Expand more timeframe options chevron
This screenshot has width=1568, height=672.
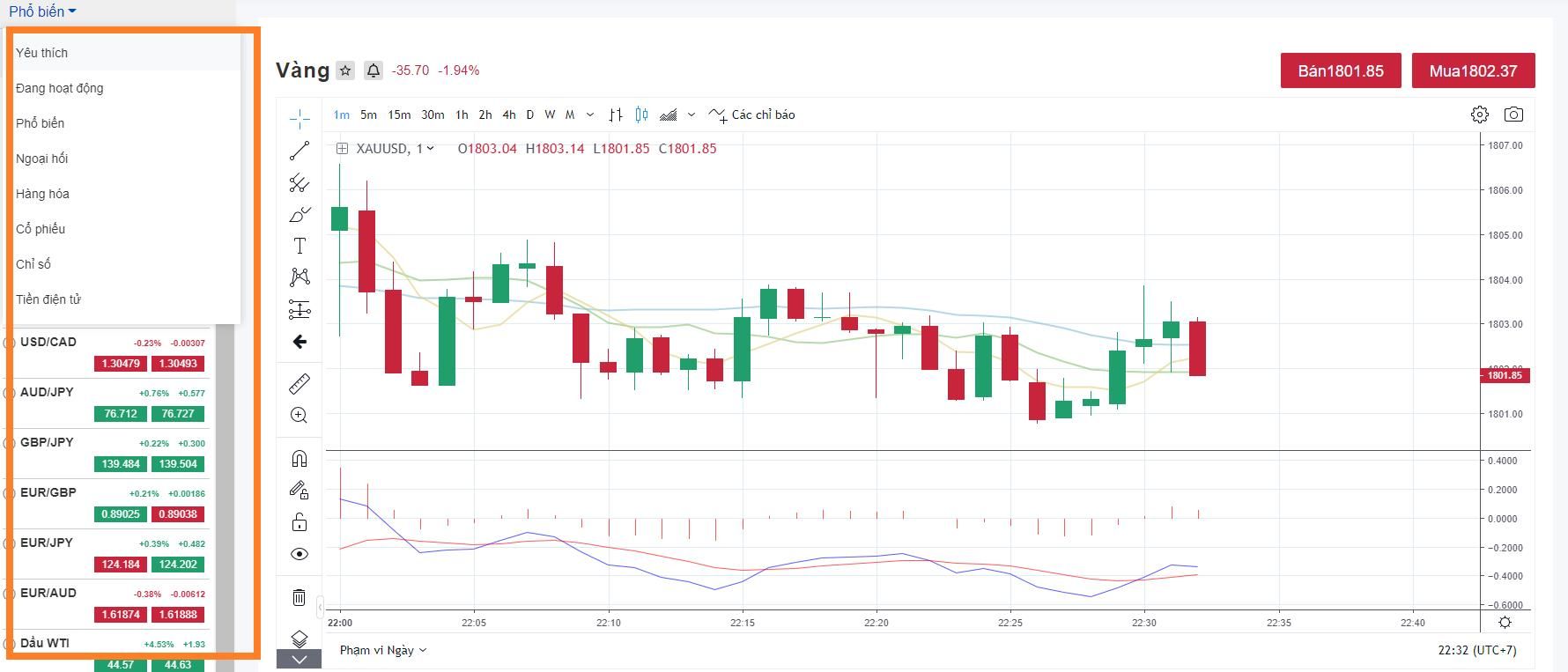click(x=590, y=114)
